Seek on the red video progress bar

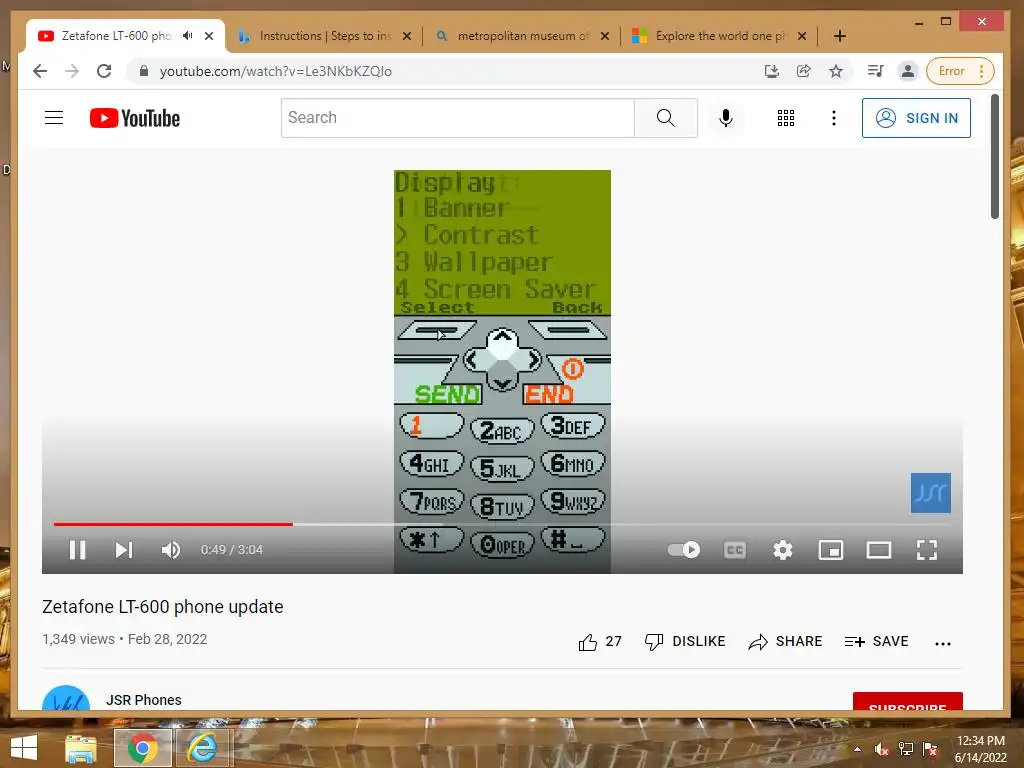click(x=173, y=524)
